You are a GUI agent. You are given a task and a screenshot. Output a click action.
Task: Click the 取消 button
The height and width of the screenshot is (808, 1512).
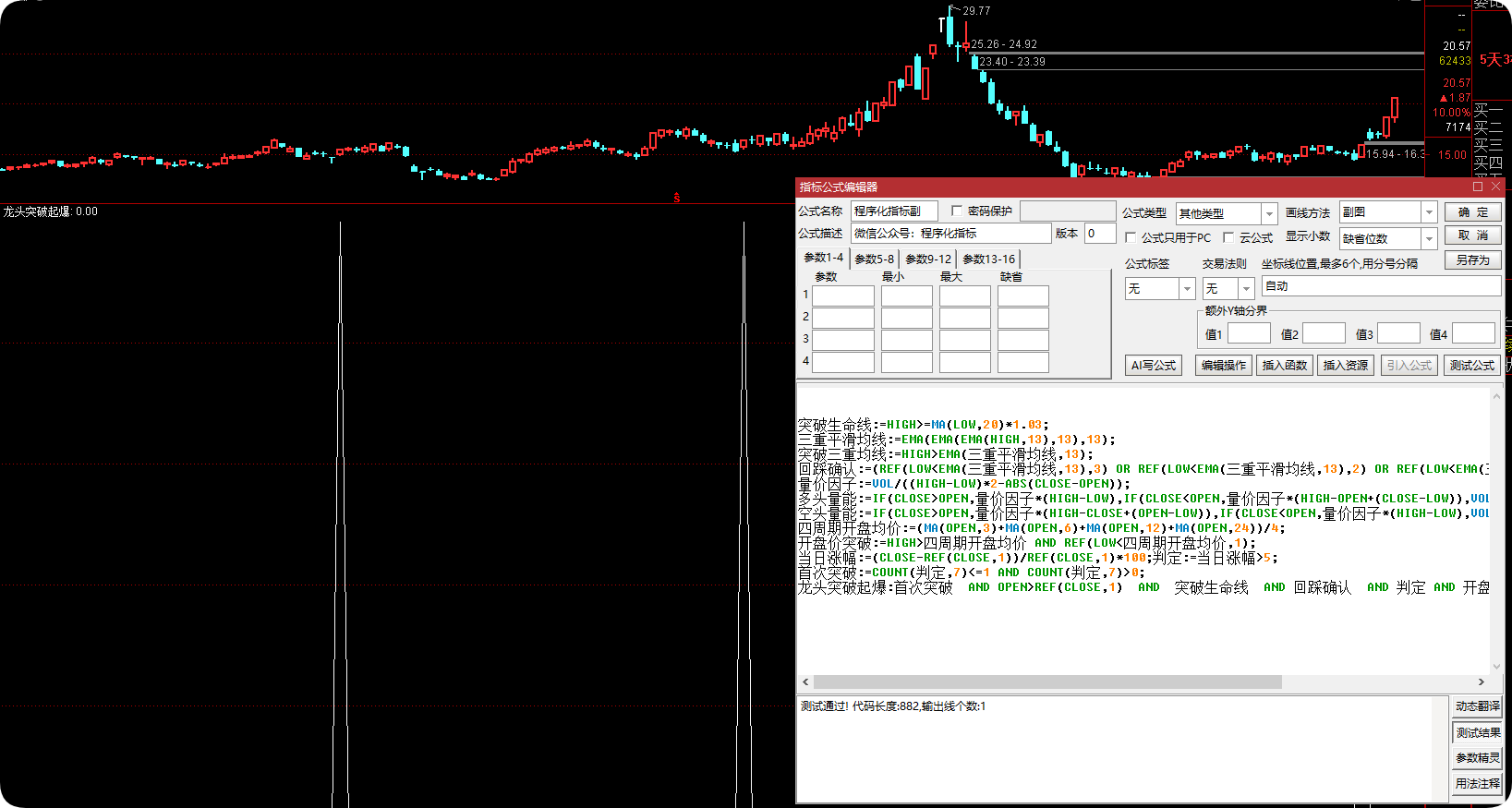(1473, 235)
